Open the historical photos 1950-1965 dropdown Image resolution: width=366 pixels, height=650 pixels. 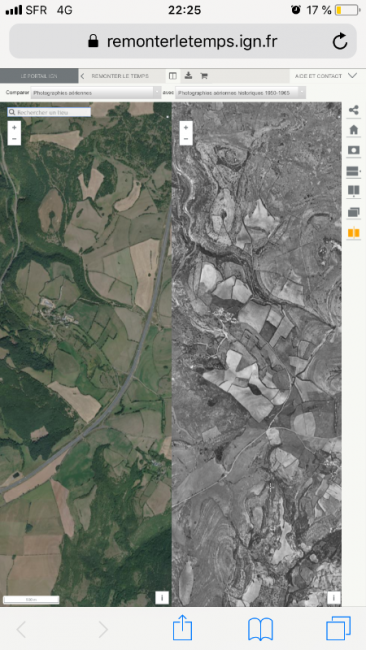[x=240, y=93]
